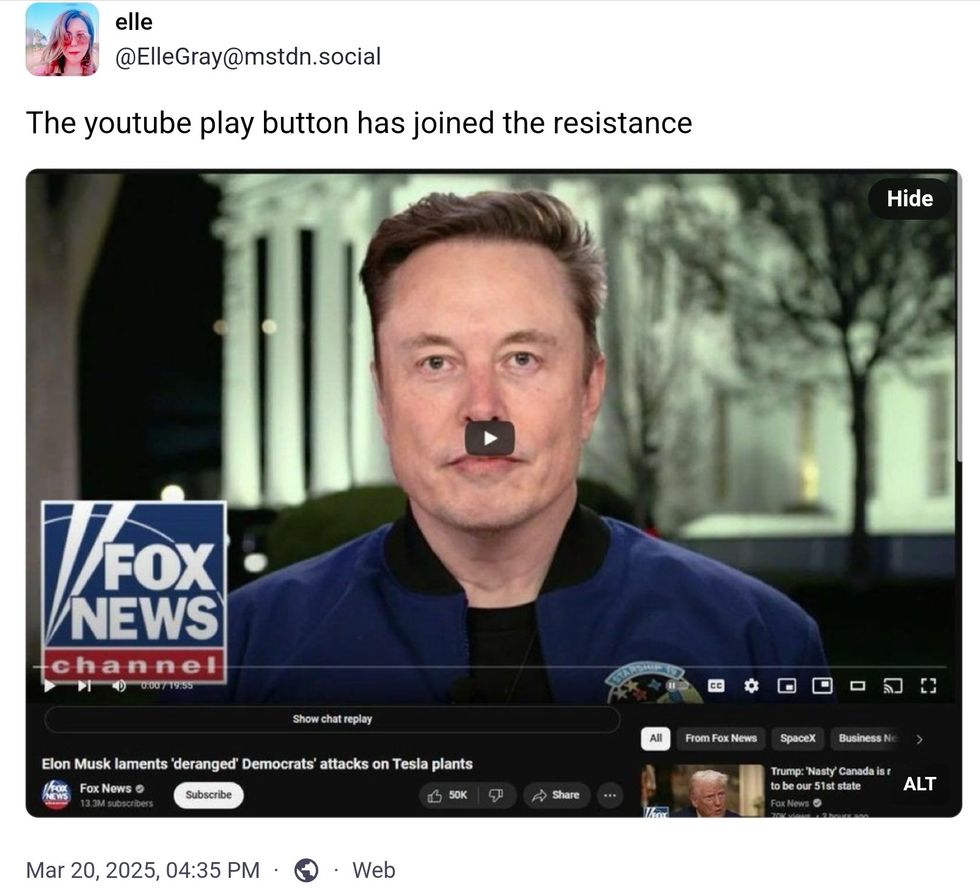This screenshot has width=980, height=892.
Task: Skip to next video icon
Action: point(84,686)
